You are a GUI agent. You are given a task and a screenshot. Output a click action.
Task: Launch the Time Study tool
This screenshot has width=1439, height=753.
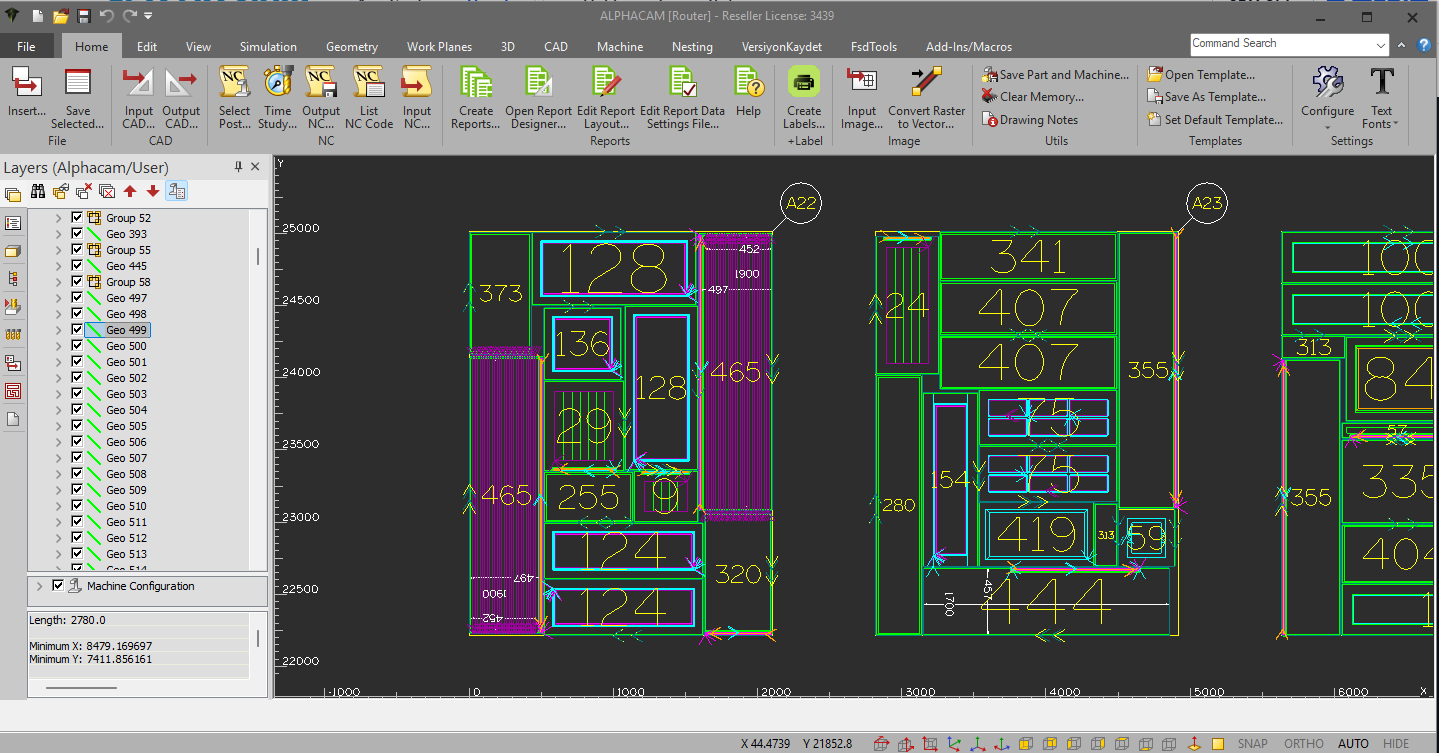click(x=277, y=84)
